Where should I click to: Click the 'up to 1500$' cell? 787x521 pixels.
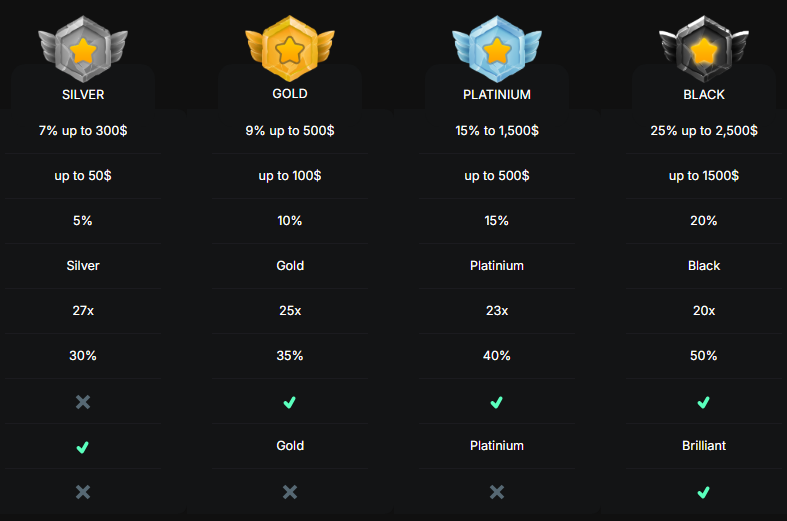[x=704, y=176]
